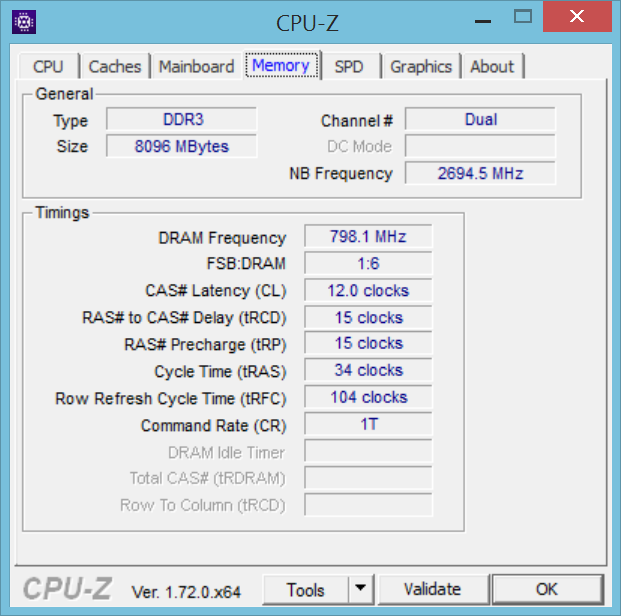This screenshot has height=616, width=621.
Task: Click the Row Refresh Cycle Time (tRFC) label
Action: pyautogui.click(x=171, y=399)
